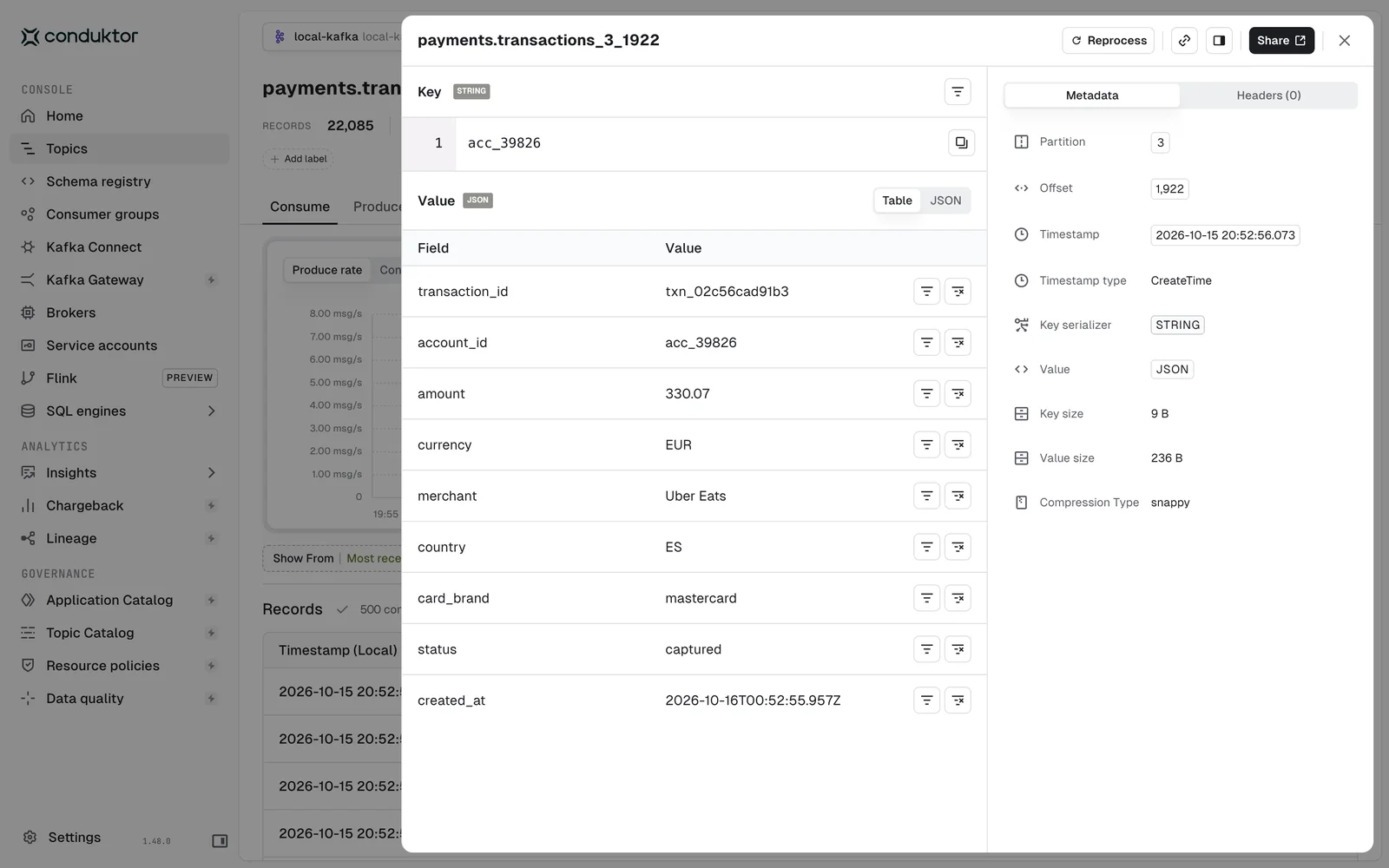Viewport: 1389px width, 868px height.
Task: Open Brokers in the sidebar
Action: point(120,312)
